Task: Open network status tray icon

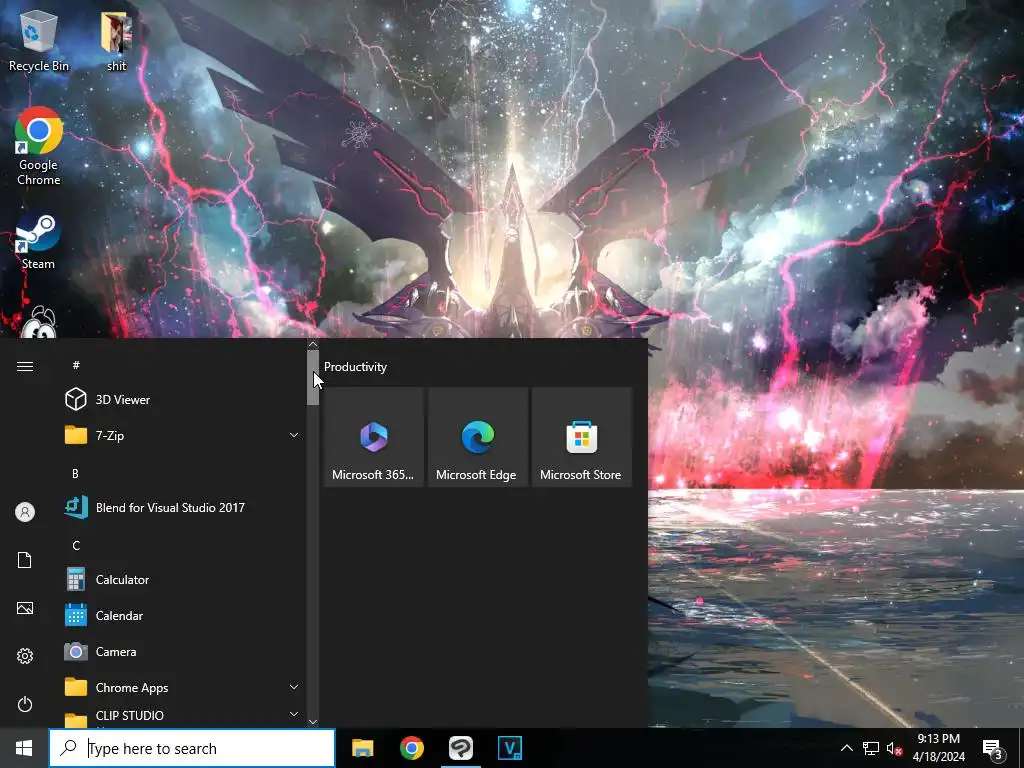Action: 871,748
